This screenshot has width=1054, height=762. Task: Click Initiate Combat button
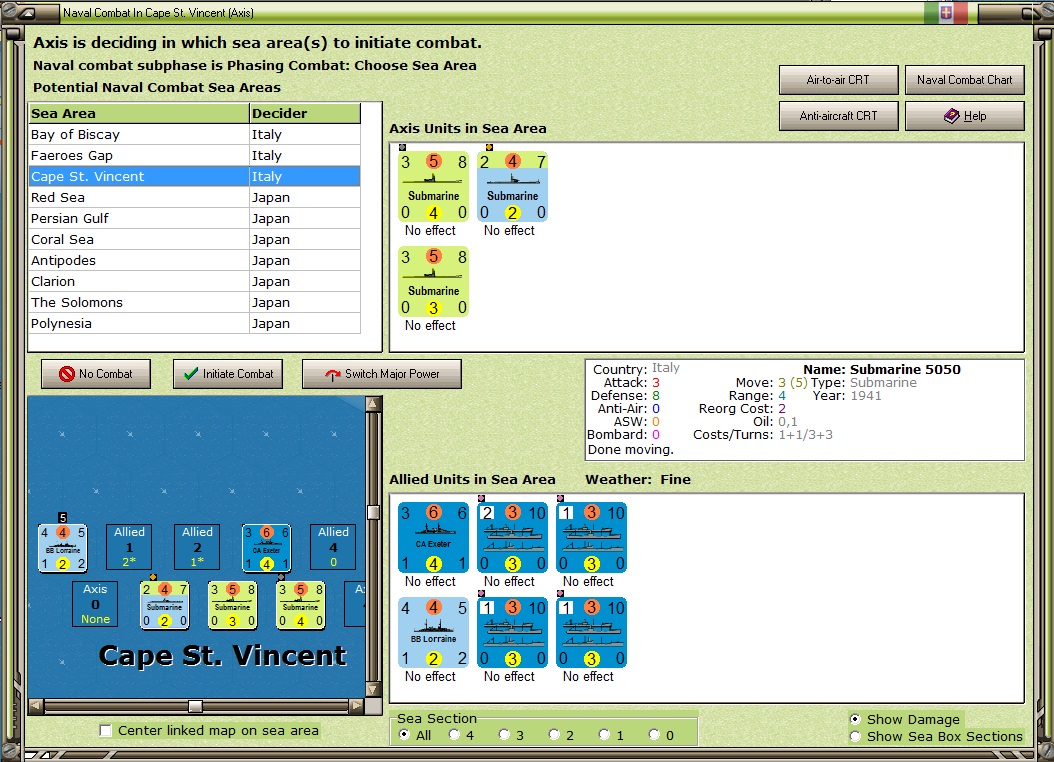coord(228,374)
